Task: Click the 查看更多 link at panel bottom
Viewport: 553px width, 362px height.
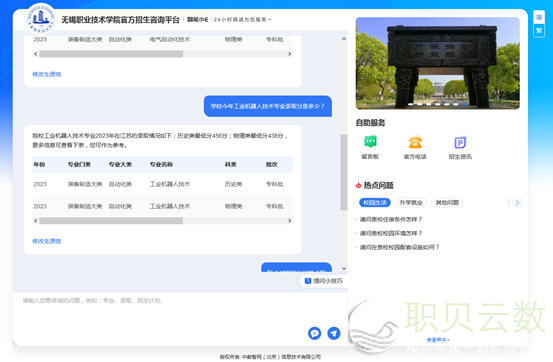Action: click(438, 340)
